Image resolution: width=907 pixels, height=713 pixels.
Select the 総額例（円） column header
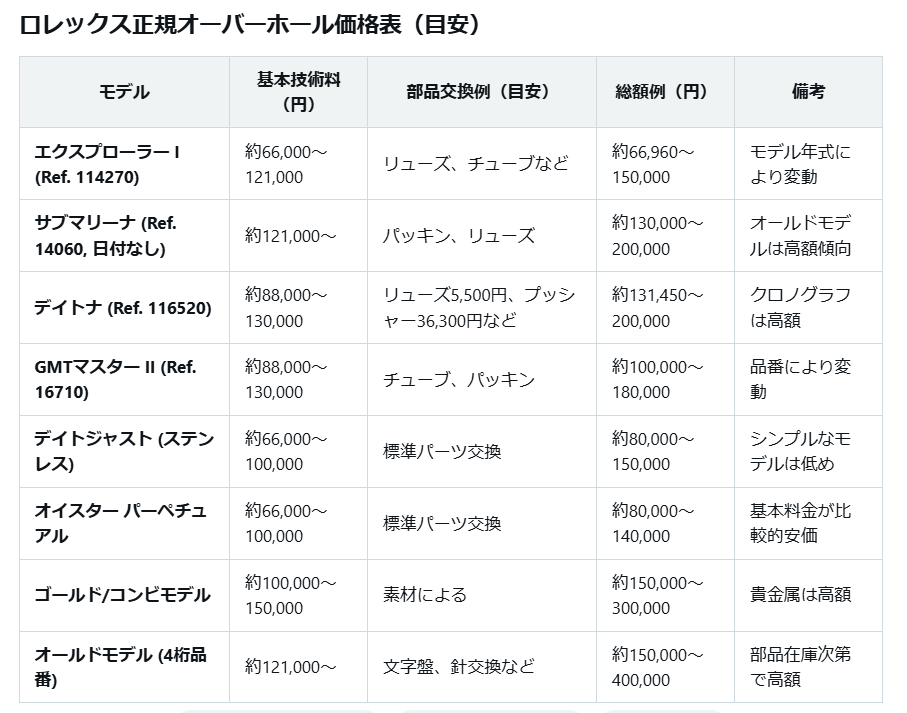pos(664,92)
